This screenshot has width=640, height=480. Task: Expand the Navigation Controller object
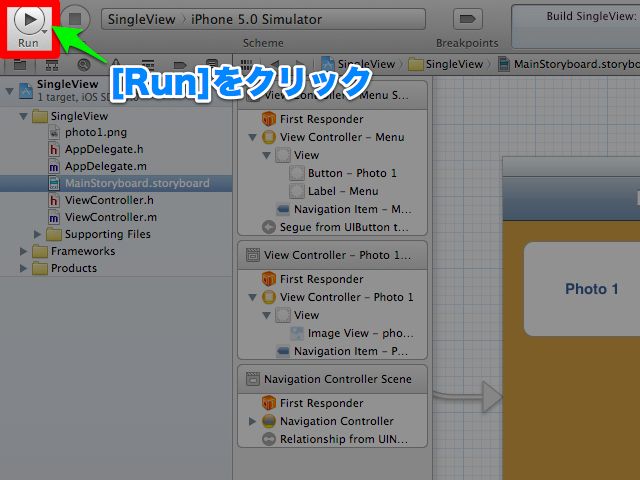253,421
